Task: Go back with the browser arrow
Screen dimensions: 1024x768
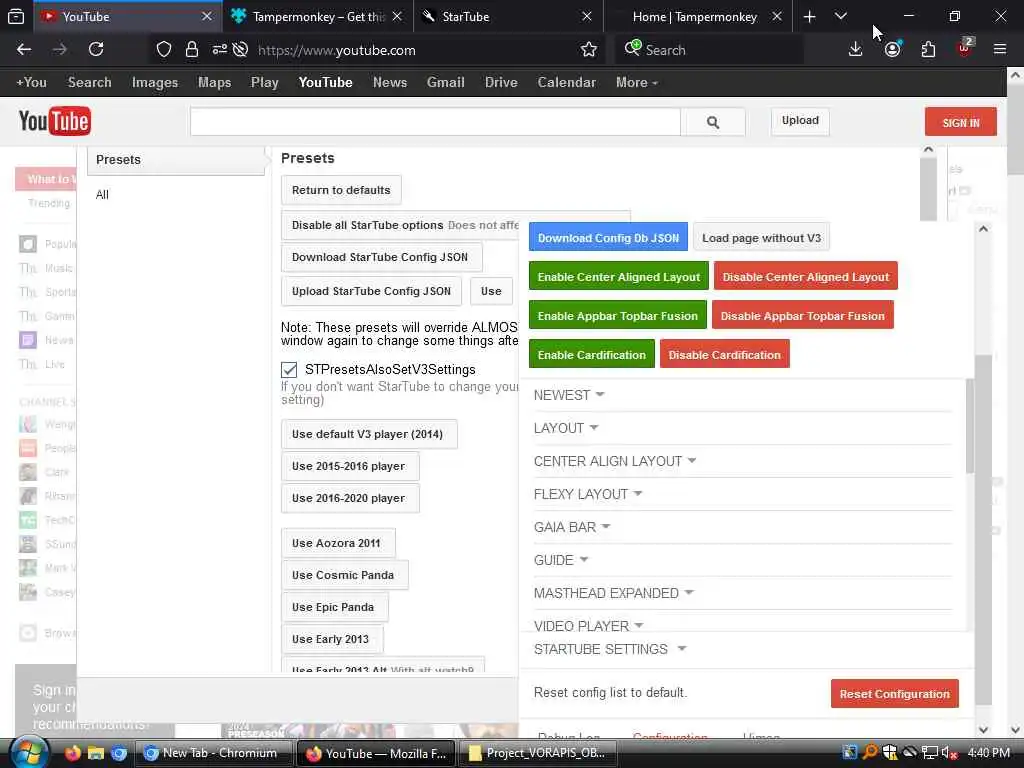Action: 24,50
